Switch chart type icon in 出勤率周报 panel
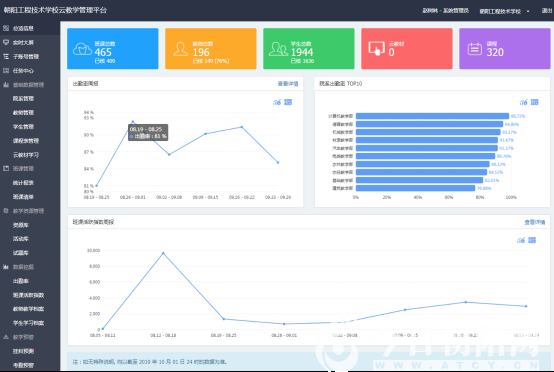Viewport: 554px width, 372px height. [x=277, y=102]
